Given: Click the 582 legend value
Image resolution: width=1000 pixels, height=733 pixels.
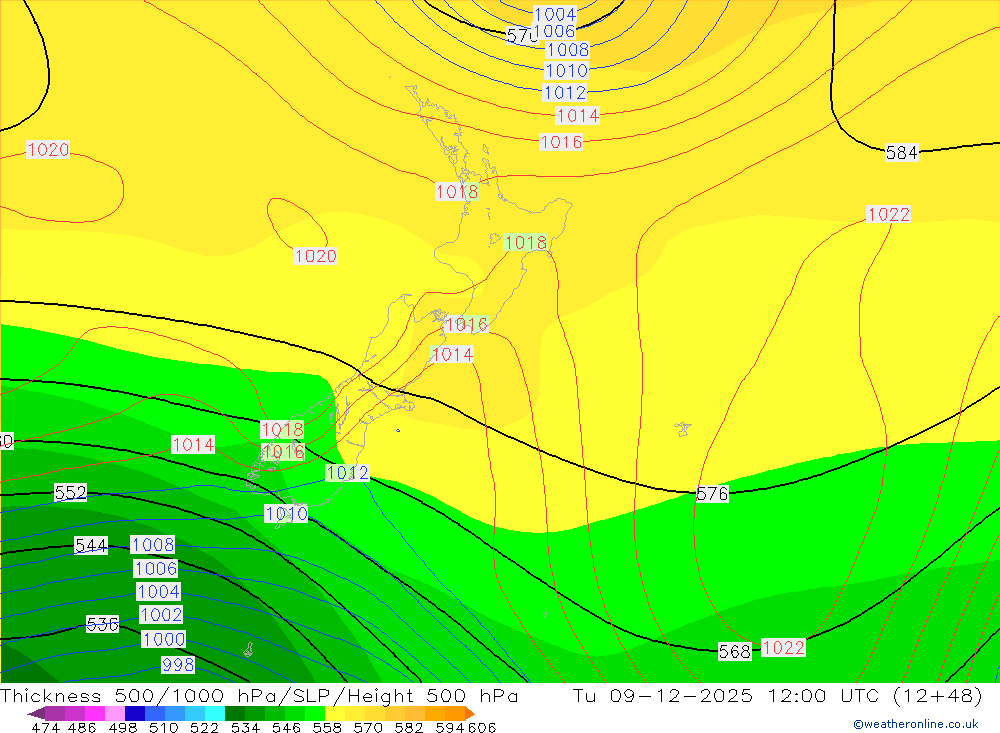Looking at the screenshot, I should [x=408, y=727].
